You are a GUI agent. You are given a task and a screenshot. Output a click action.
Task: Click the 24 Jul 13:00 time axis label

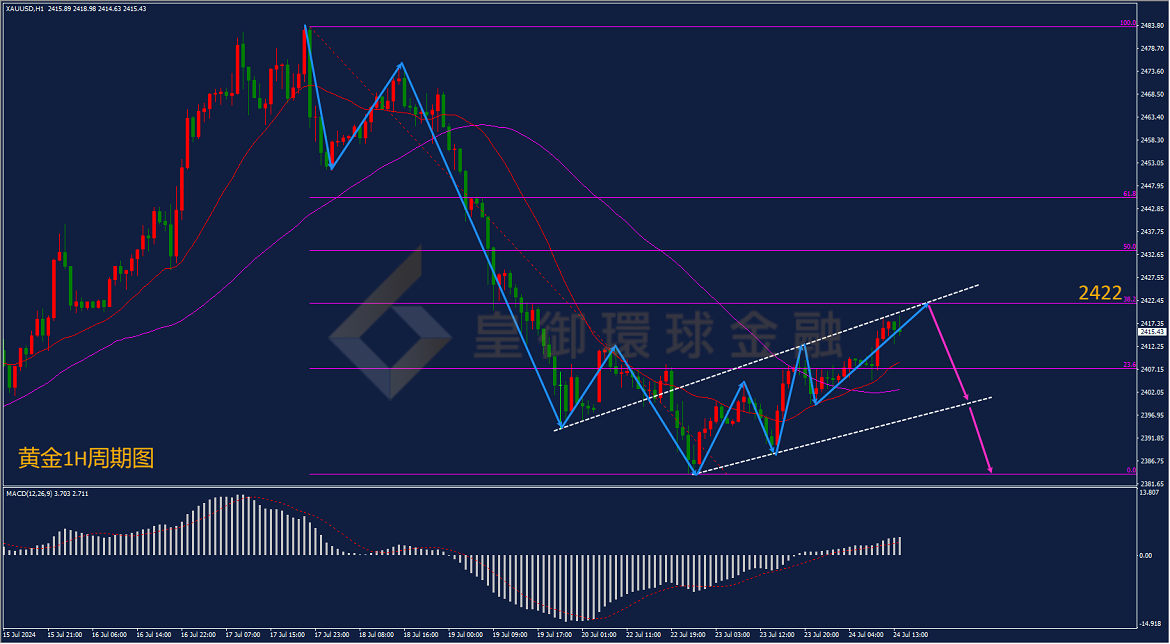[911, 634]
